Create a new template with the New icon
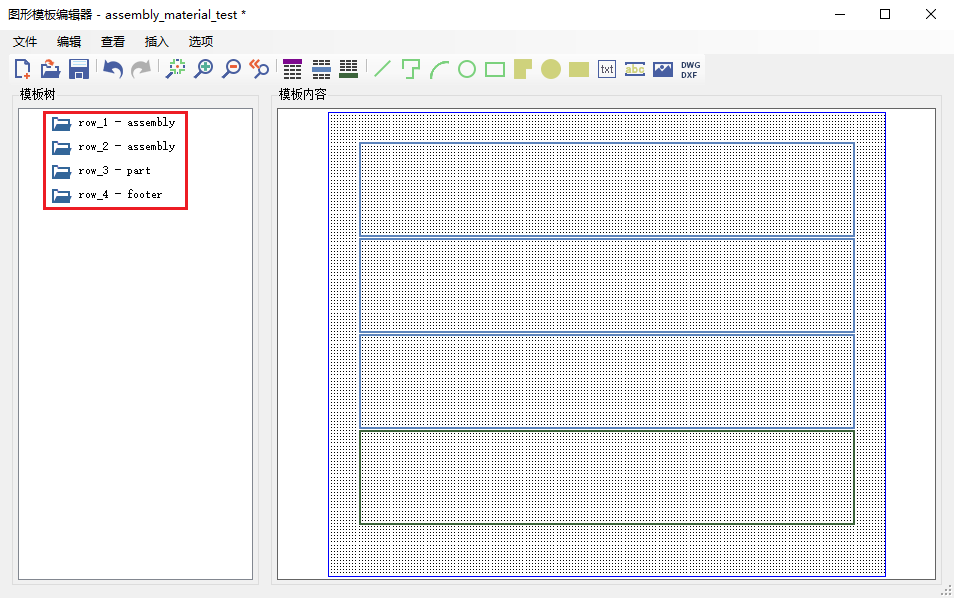 pos(23,69)
